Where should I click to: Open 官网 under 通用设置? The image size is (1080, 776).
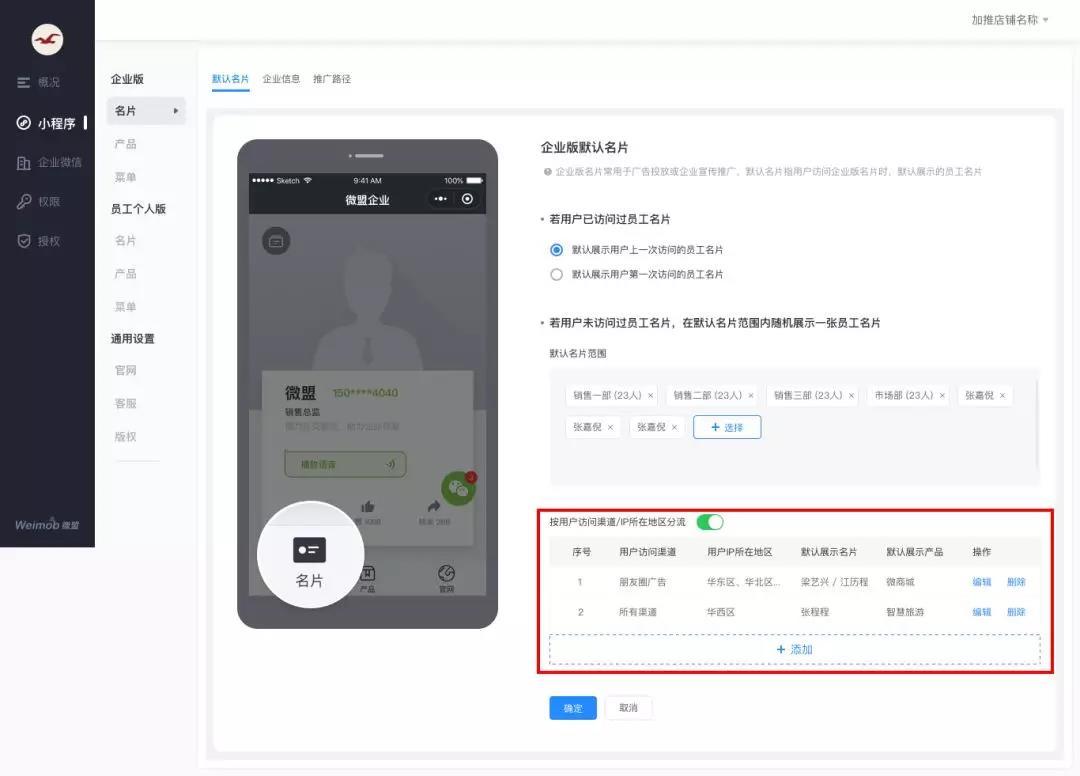pyautogui.click(x=125, y=370)
